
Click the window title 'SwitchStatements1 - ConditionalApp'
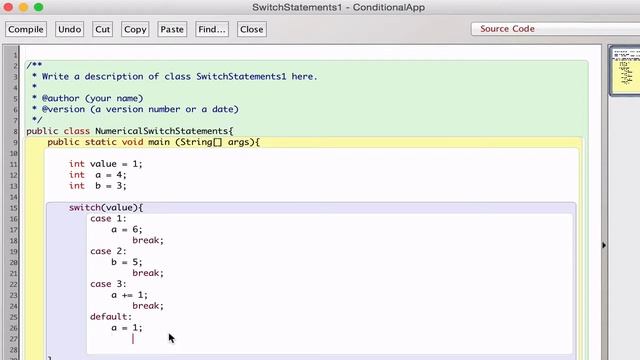tap(338, 7)
